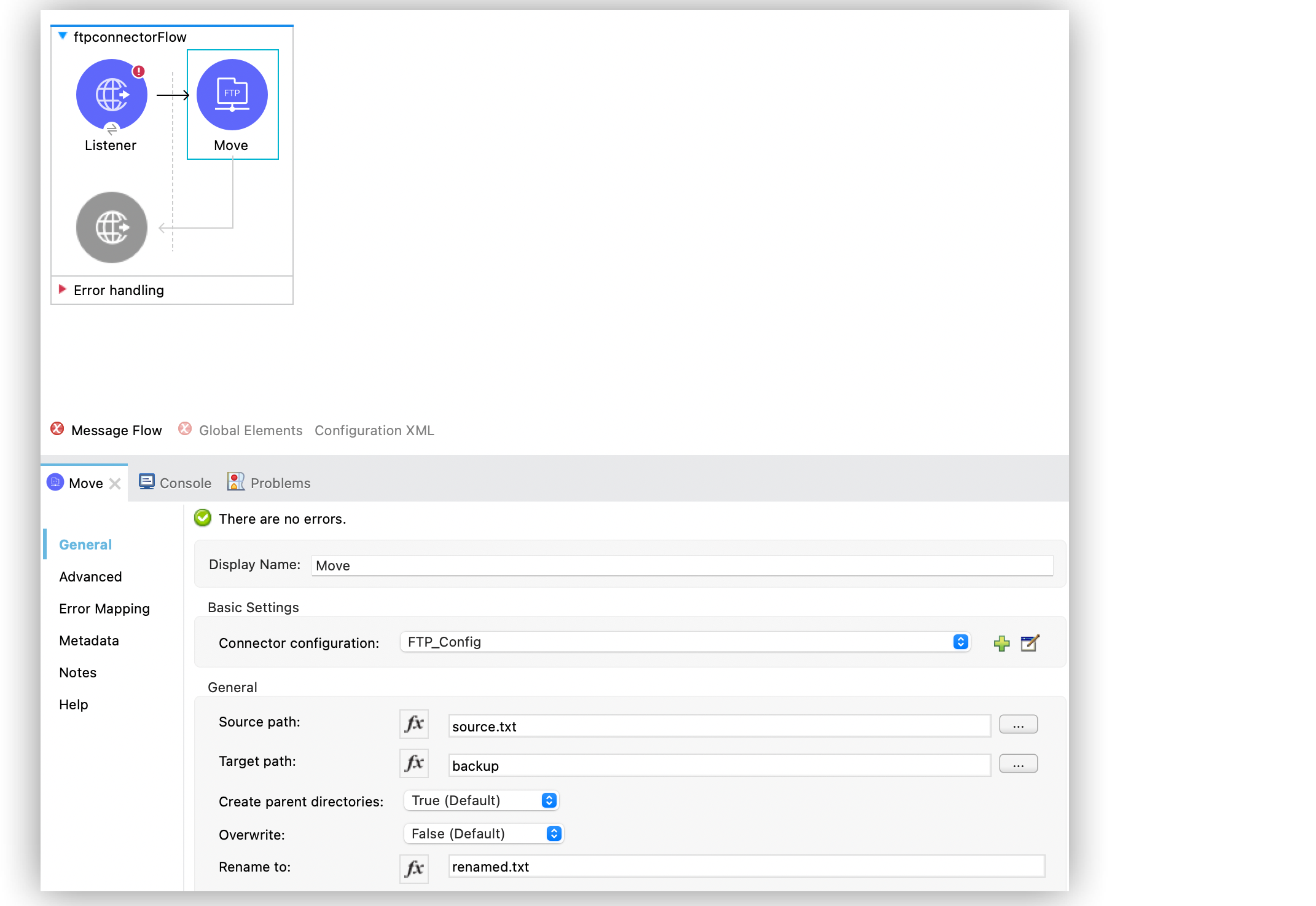Click the Move tab FTP icon
Viewport: 1316px width, 906px height.
pos(55,483)
